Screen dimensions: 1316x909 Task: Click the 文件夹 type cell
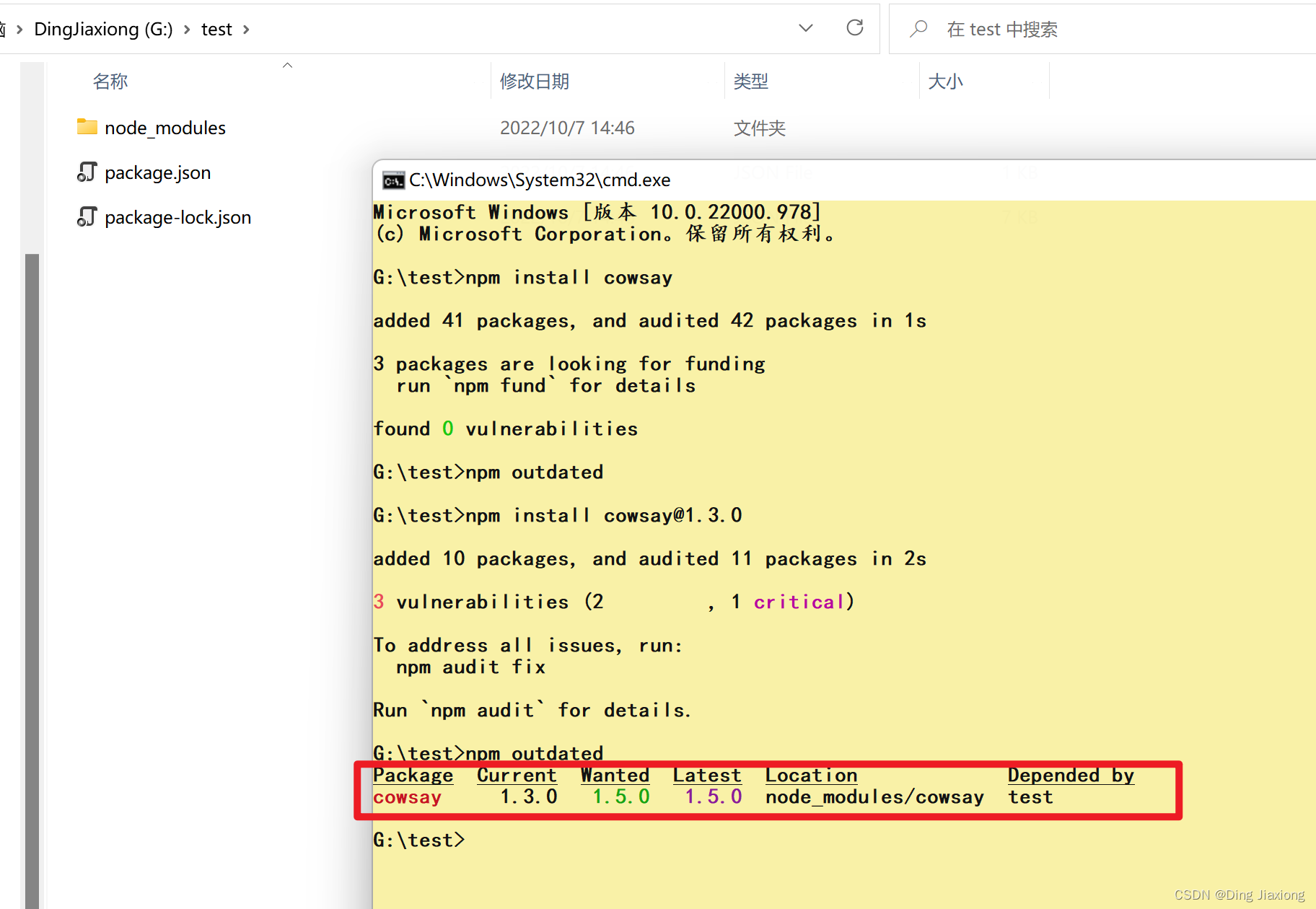[760, 128]
